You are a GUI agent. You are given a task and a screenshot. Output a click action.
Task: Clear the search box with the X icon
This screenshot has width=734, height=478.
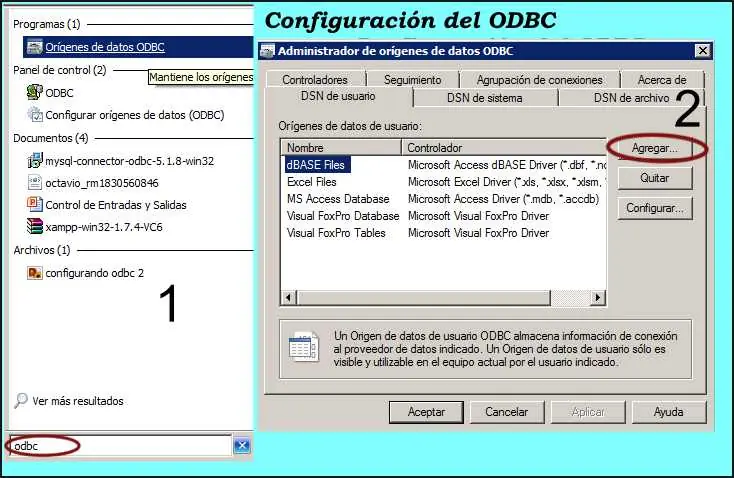point(242,446)
